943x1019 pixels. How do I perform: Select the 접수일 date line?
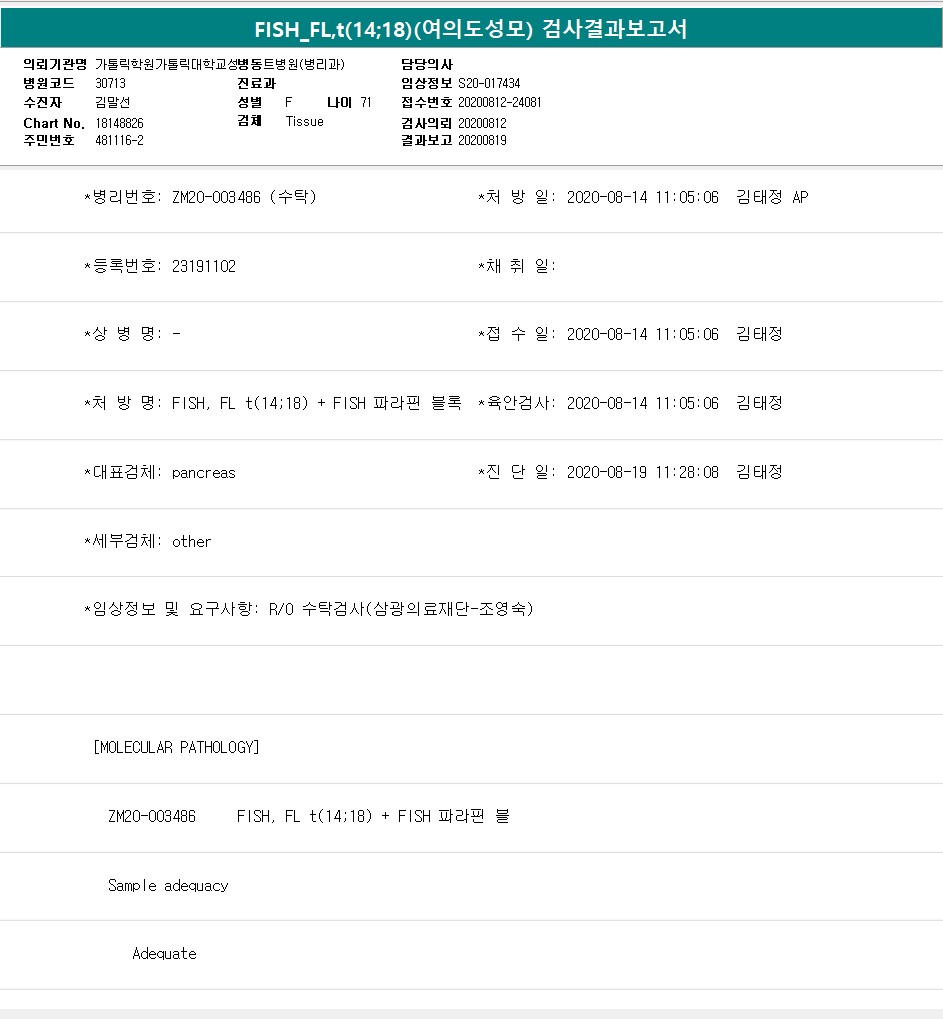(x=630, y=334)
